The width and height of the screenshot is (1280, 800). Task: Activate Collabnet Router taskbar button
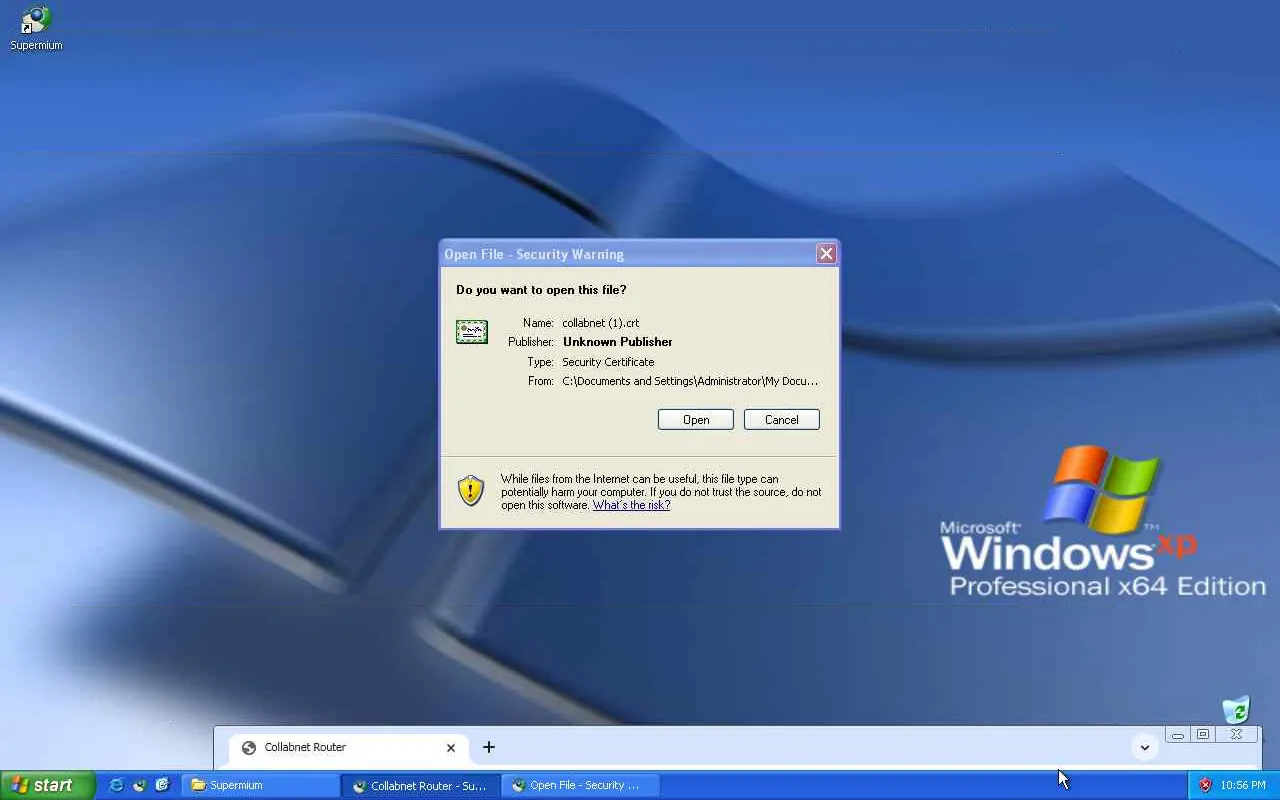point(420,785)
